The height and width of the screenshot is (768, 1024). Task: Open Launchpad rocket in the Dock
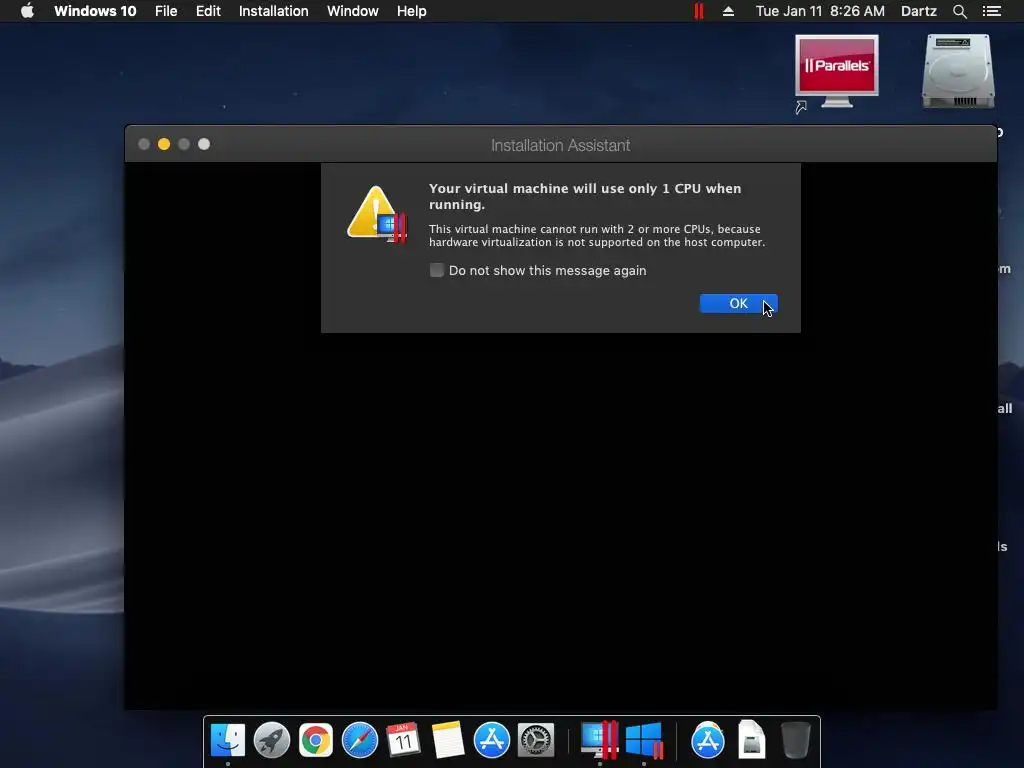click(272, 740)
